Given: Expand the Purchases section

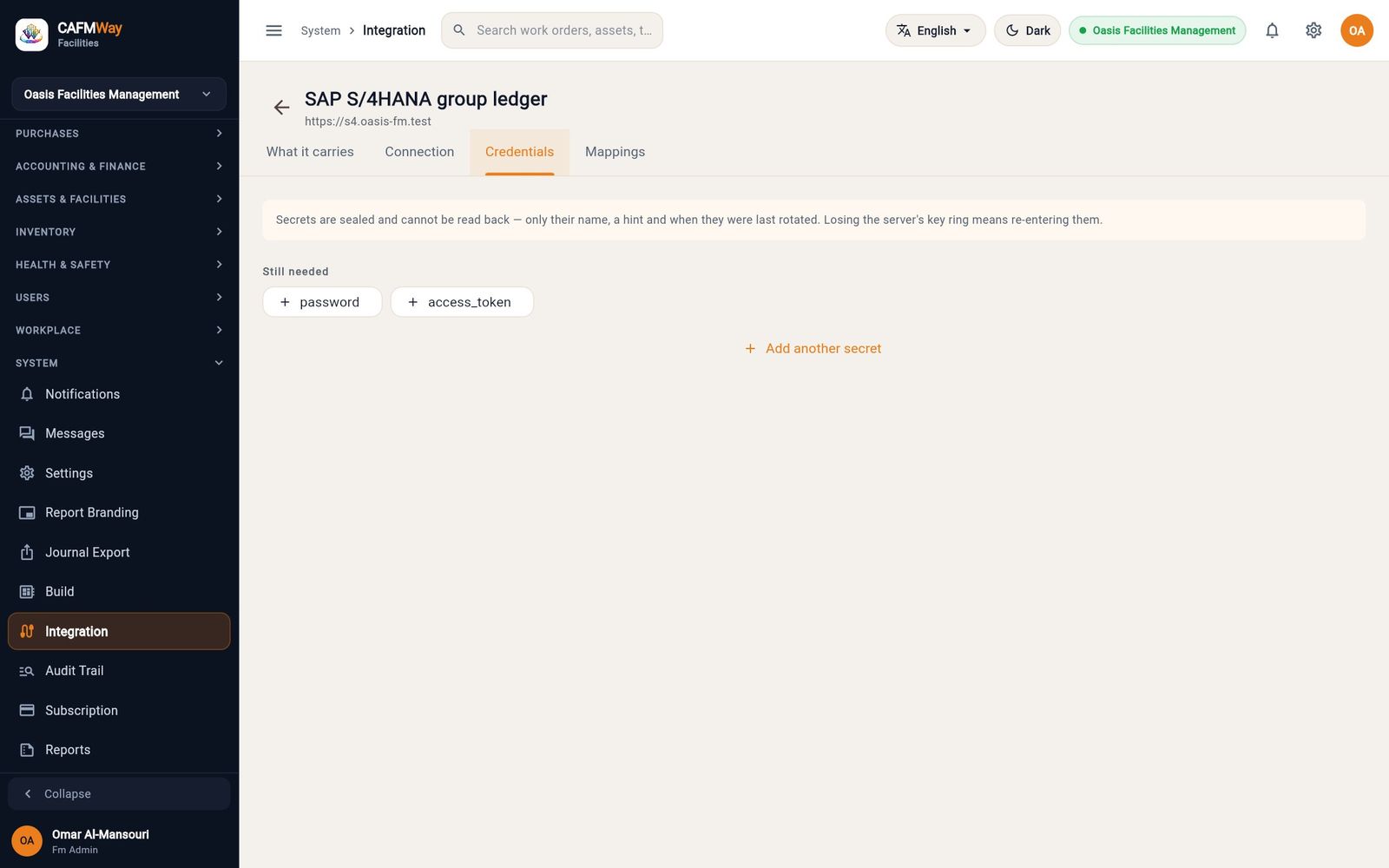Looking at the screenshot, I should click(x=119, y=134).
